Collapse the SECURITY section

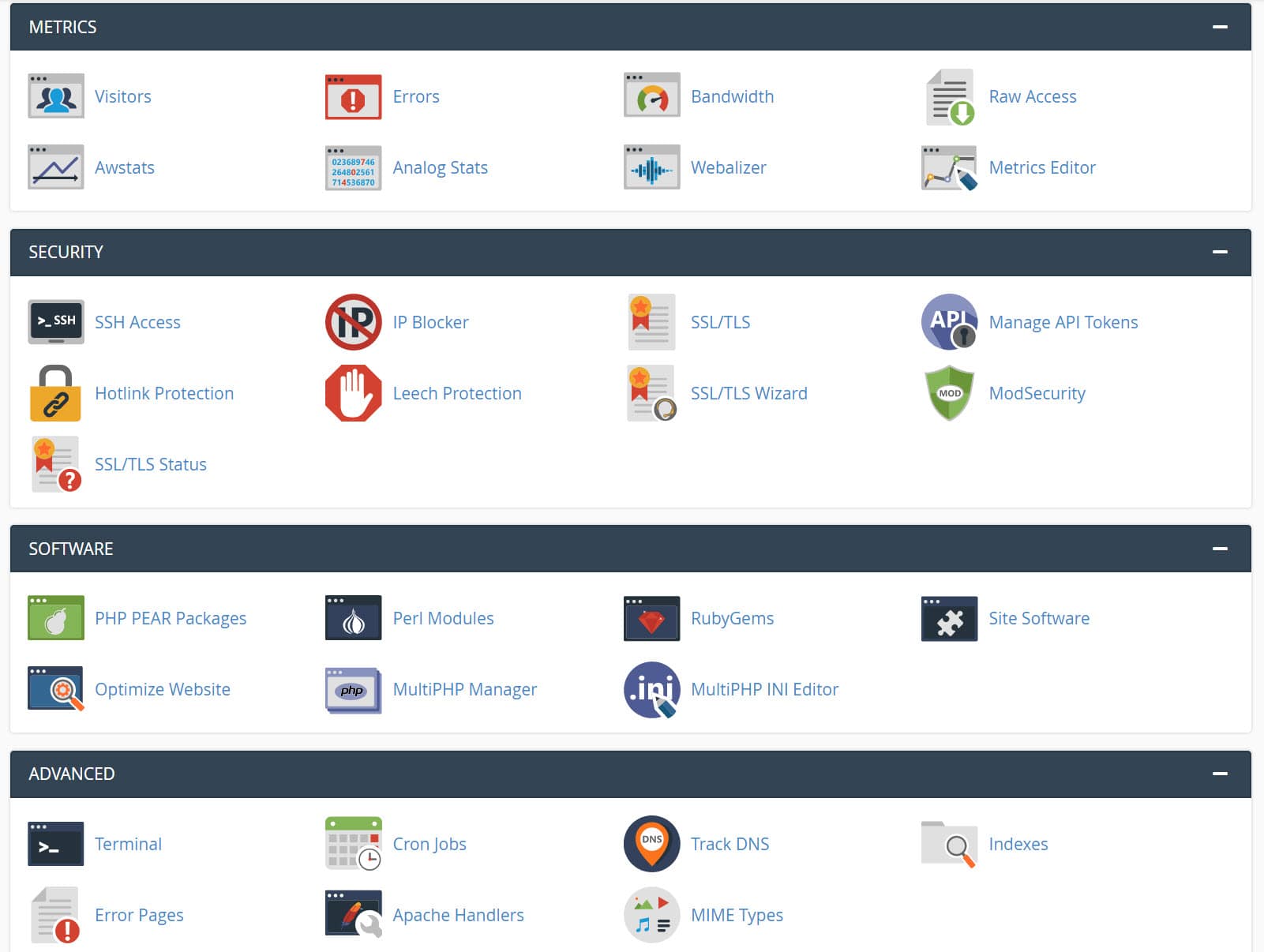1221,252
